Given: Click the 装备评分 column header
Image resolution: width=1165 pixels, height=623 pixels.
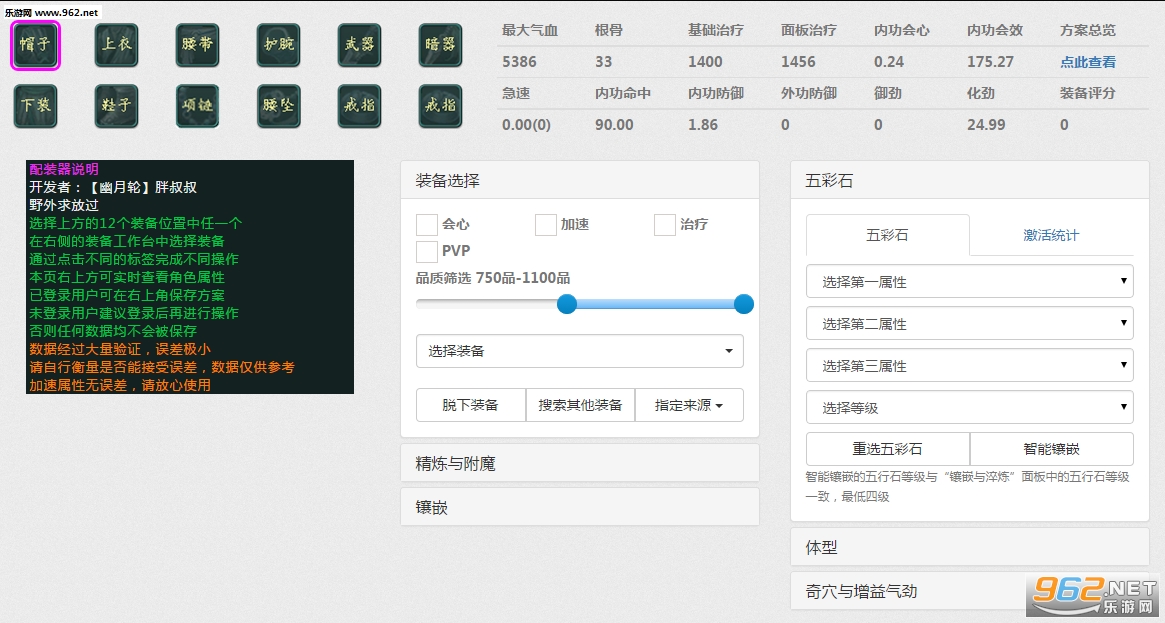Looking at the screenshot, I should coord(1088,93).
